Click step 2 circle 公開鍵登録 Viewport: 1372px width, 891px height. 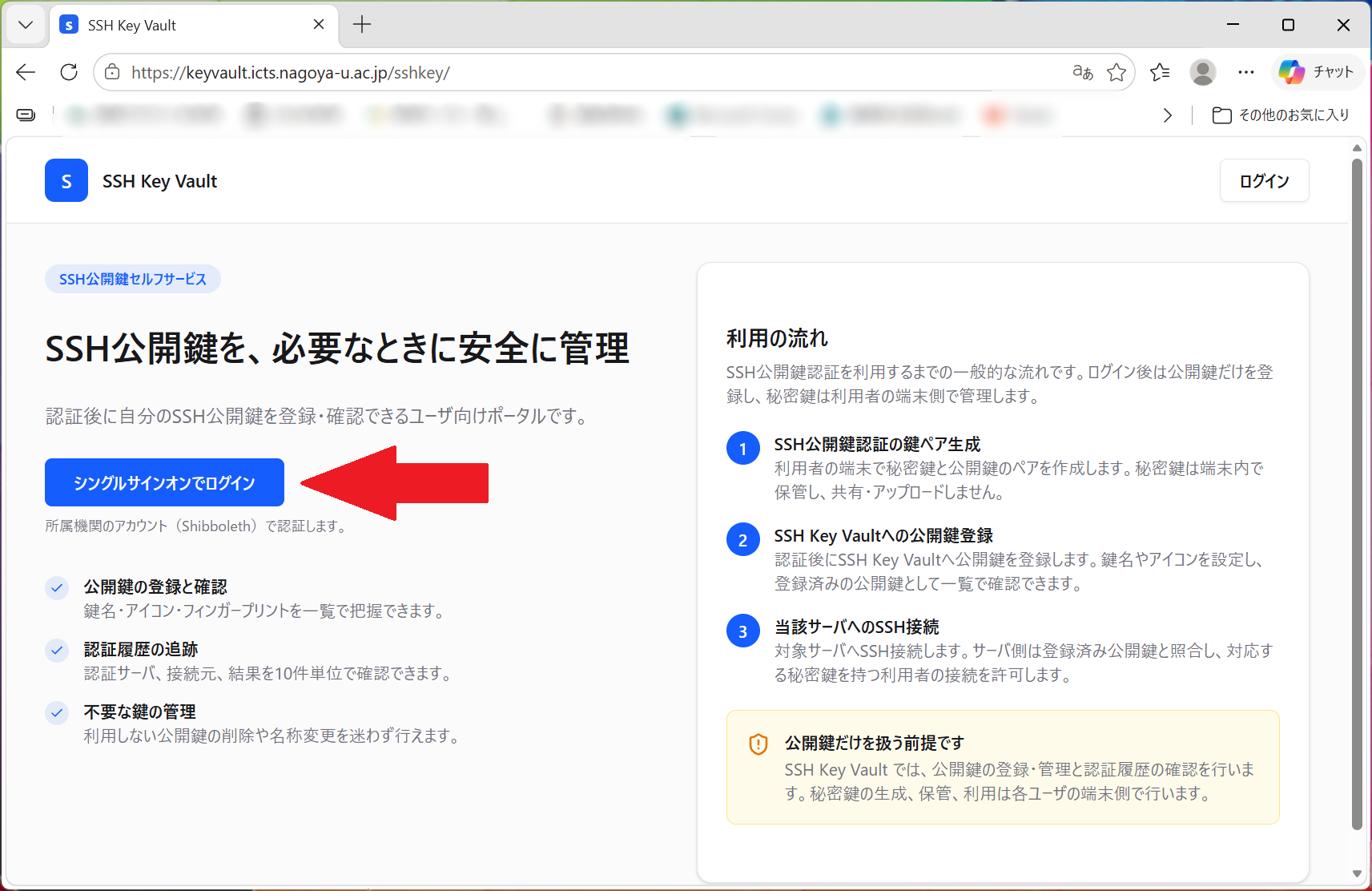click(743, 540)
